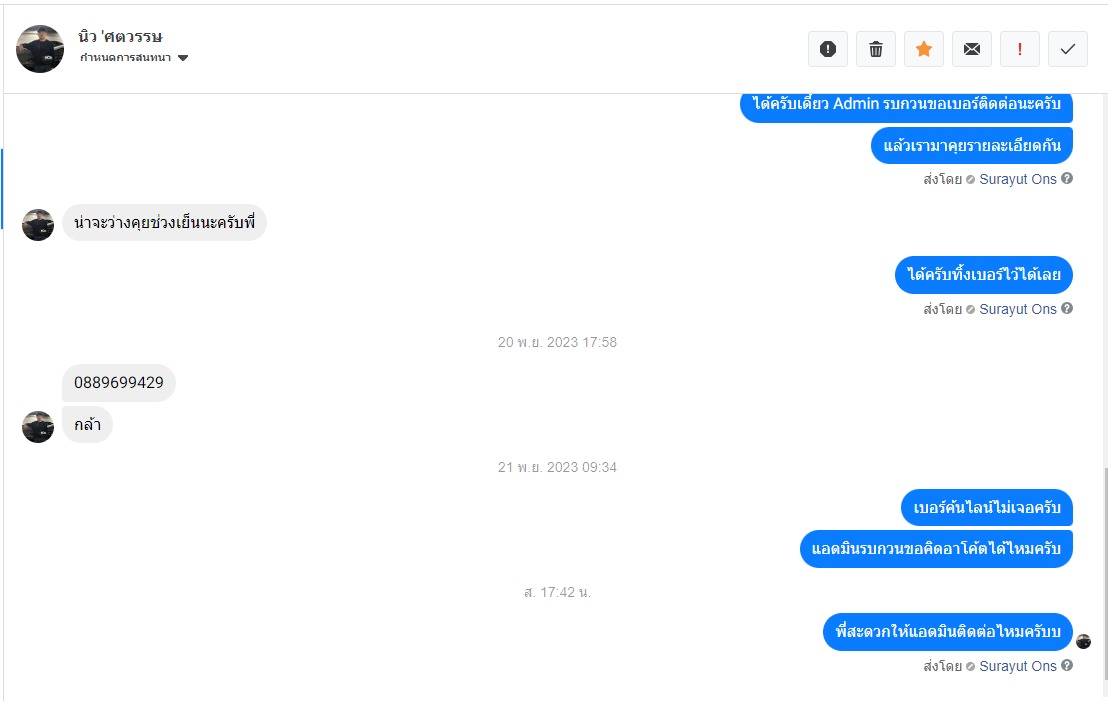Screen dimensions: 1108x701
Task: Move conversation to trash with bin icon
Action: [876, 49]
